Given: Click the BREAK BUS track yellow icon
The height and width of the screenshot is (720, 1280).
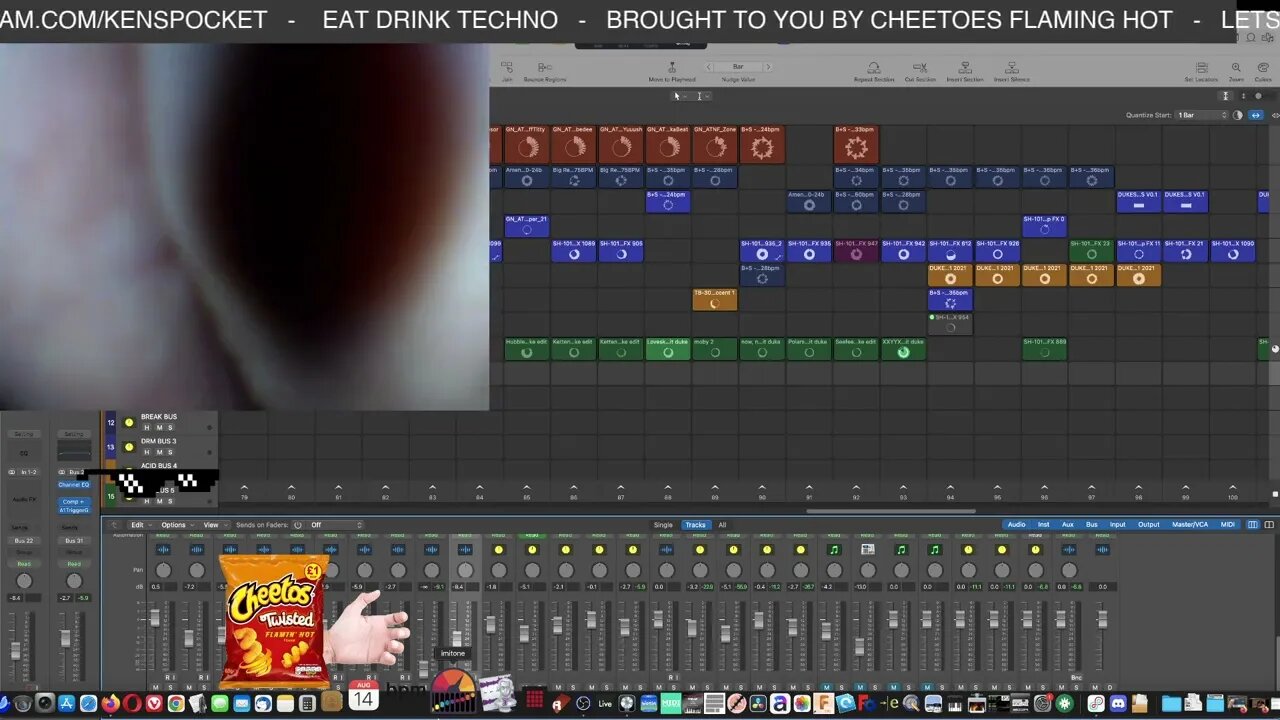Looking at the screenshot, I should tap(128, 423).
